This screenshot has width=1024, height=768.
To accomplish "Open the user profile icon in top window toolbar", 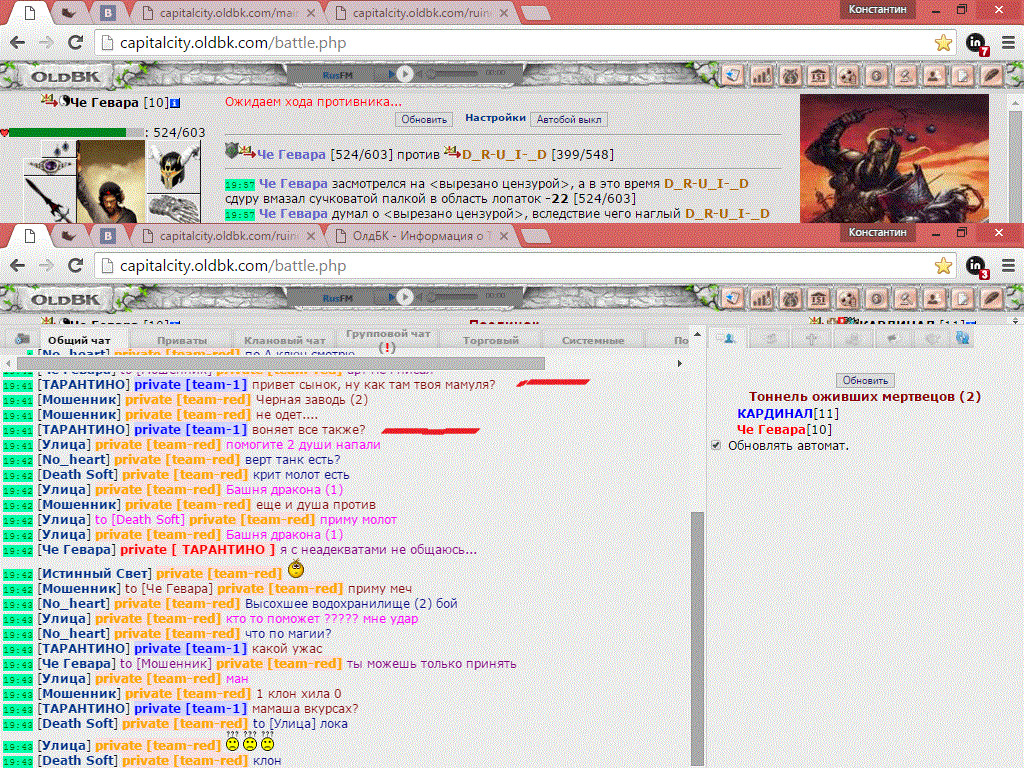I will (x=934, y=76).
